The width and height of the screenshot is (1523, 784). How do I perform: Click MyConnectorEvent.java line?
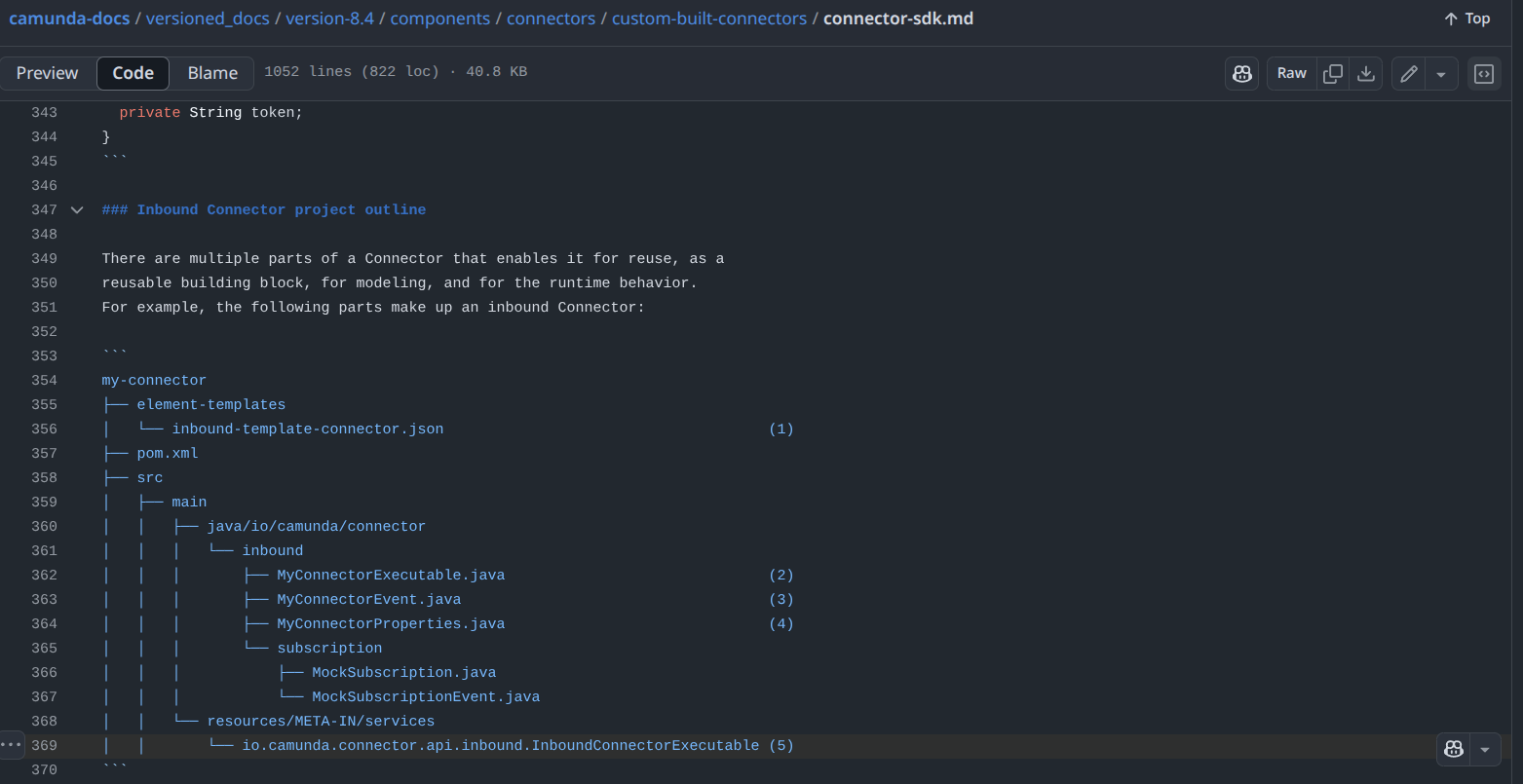click(x=369, y=600)
